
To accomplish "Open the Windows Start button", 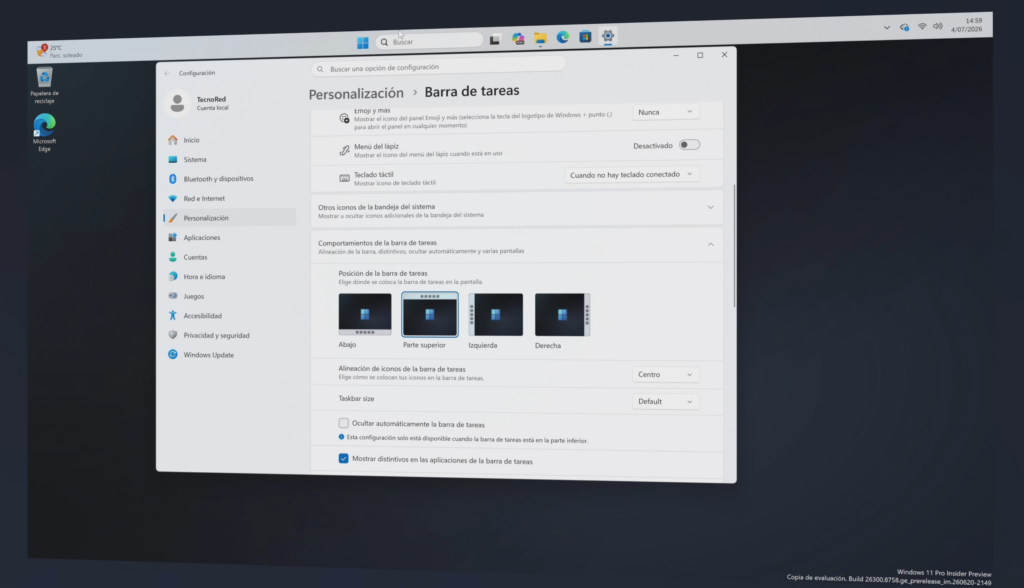I will (362, 42).
